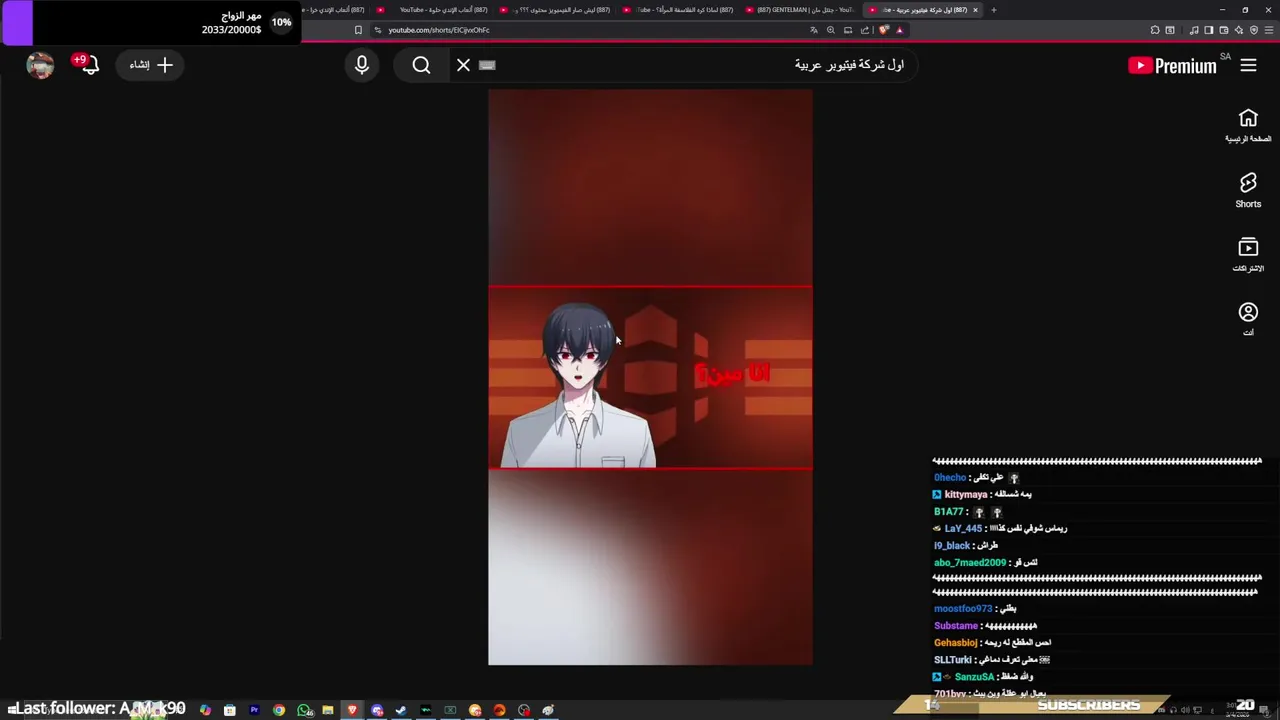1280x720 pixels.
Task: Open Adobe Premiere Pro from taskbar
Action: (254, 710)
